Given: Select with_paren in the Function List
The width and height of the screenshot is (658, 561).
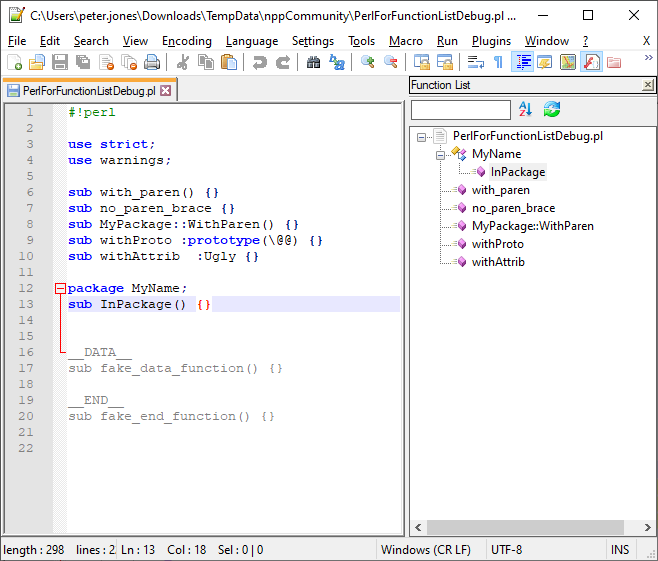Looking at the screenshot, I should [501, 190].
